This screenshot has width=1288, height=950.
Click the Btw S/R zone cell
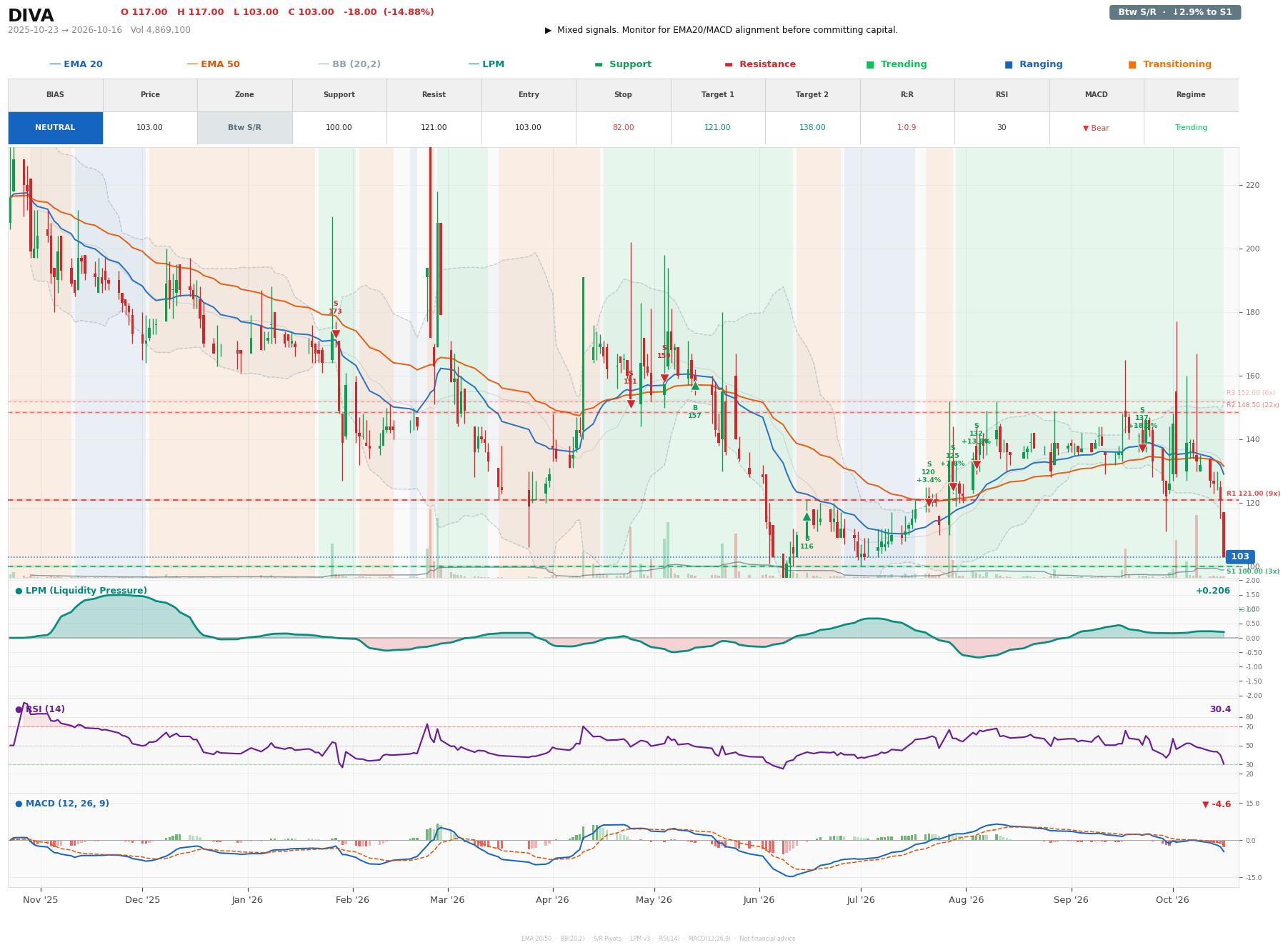point(244,128)
